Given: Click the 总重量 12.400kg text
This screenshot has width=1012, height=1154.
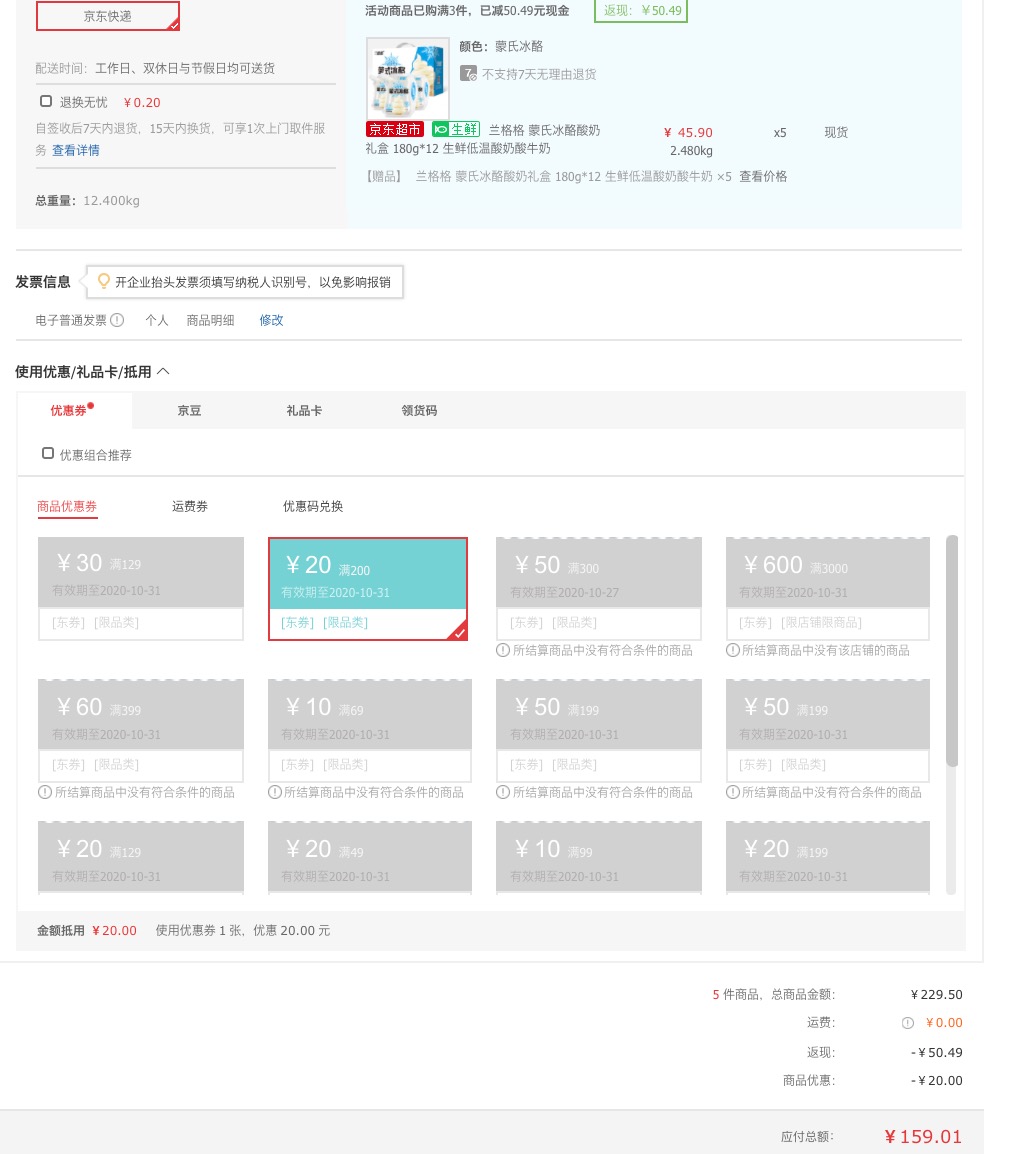Looking at the screenshot, I should (88, 201).
